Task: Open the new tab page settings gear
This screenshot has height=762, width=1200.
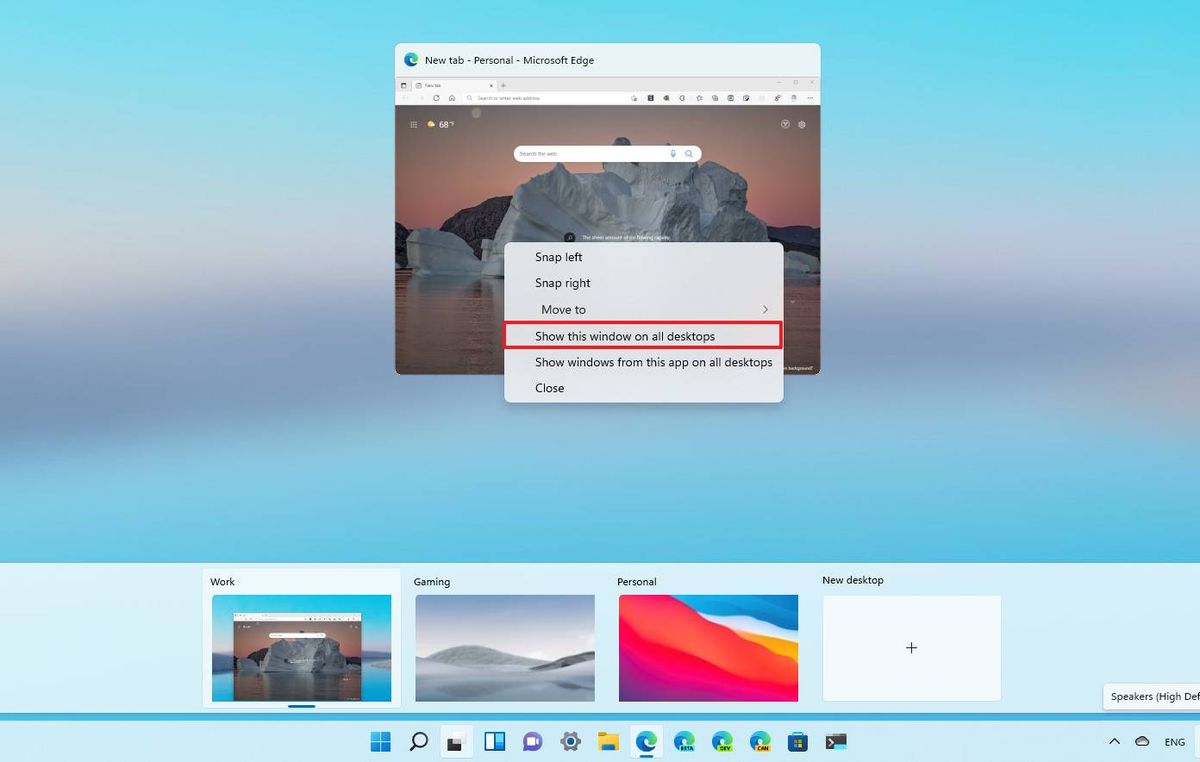Action: [x=802, y=124]
